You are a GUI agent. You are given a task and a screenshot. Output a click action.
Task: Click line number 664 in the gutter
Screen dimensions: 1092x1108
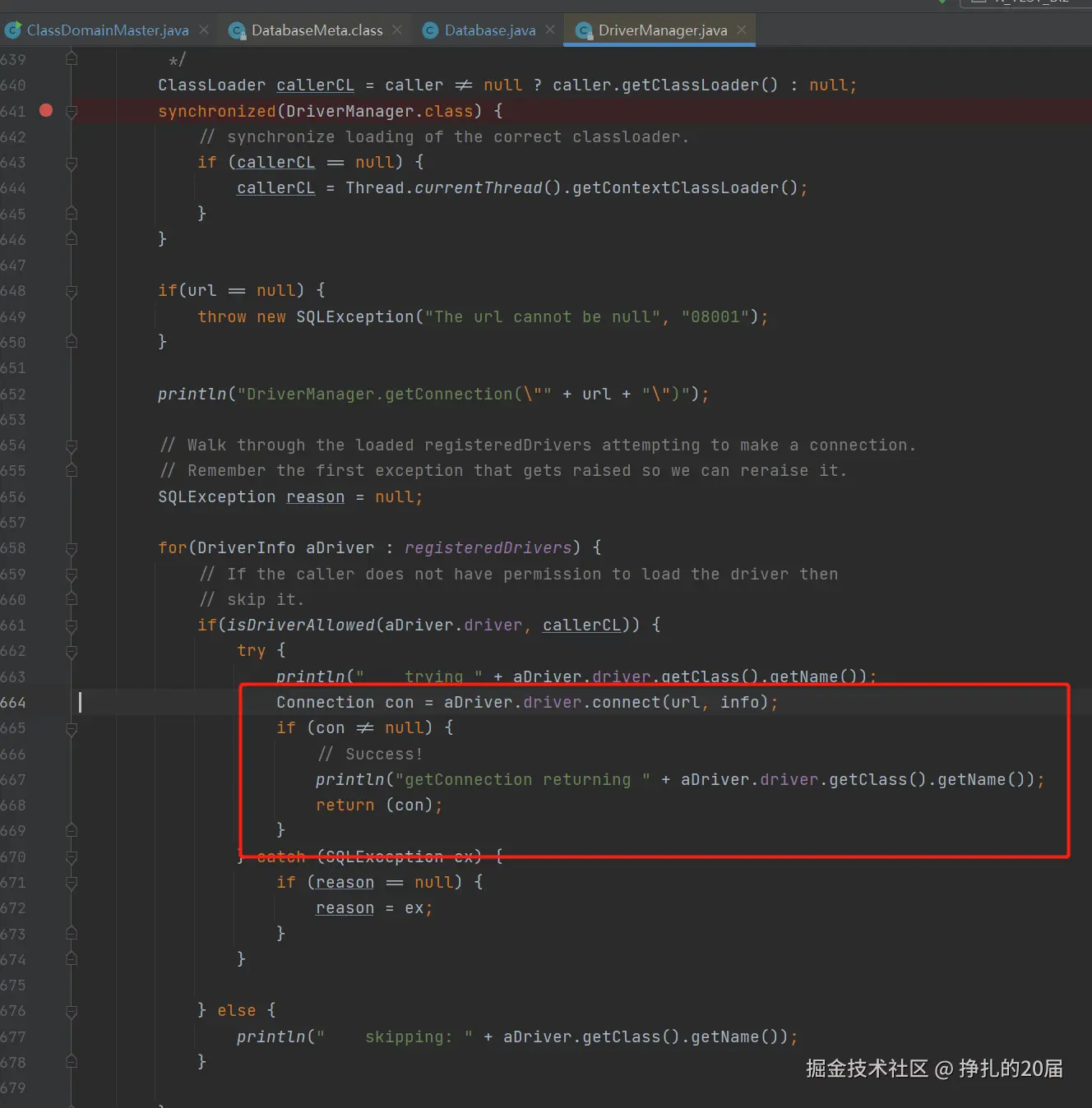[13, 703]
